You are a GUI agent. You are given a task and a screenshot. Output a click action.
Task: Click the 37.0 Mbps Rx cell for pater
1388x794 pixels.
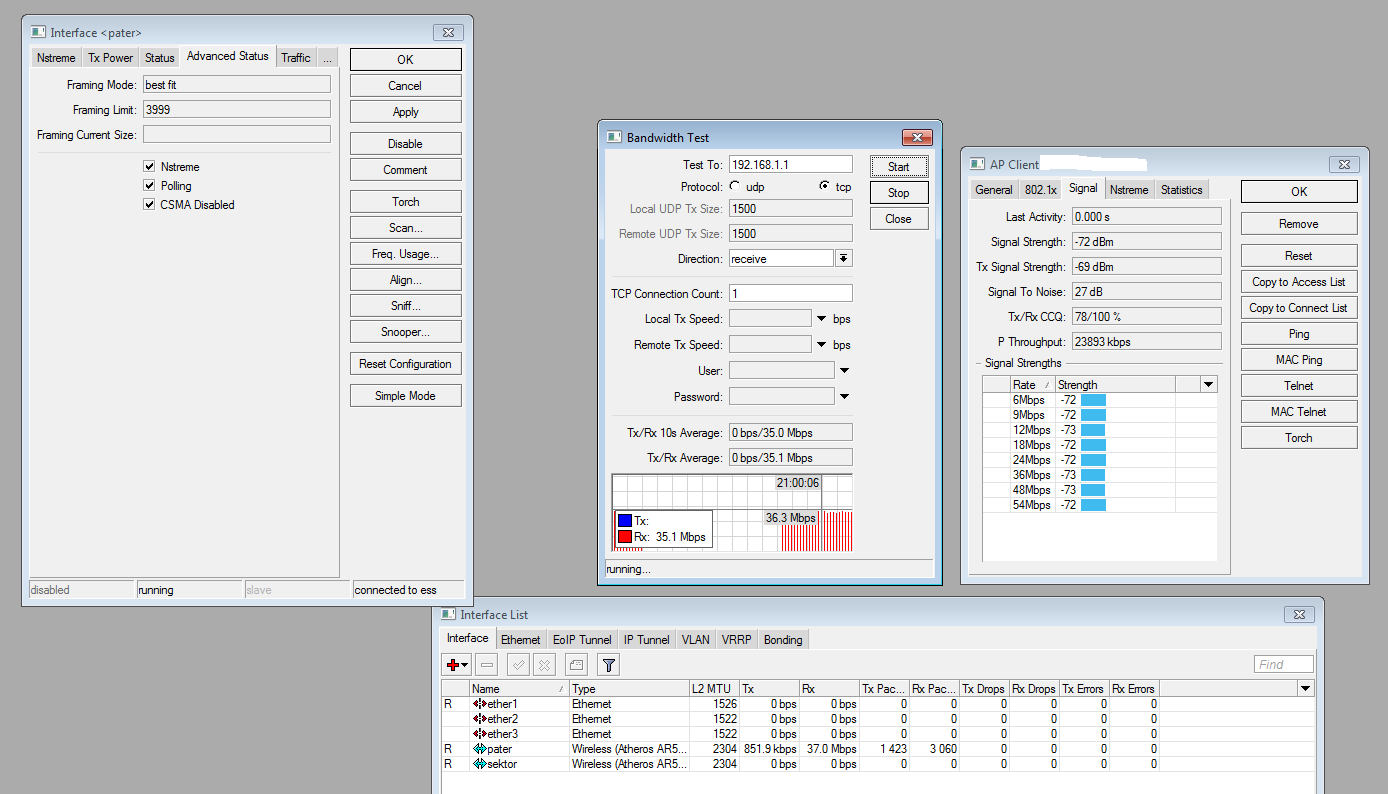829,749
